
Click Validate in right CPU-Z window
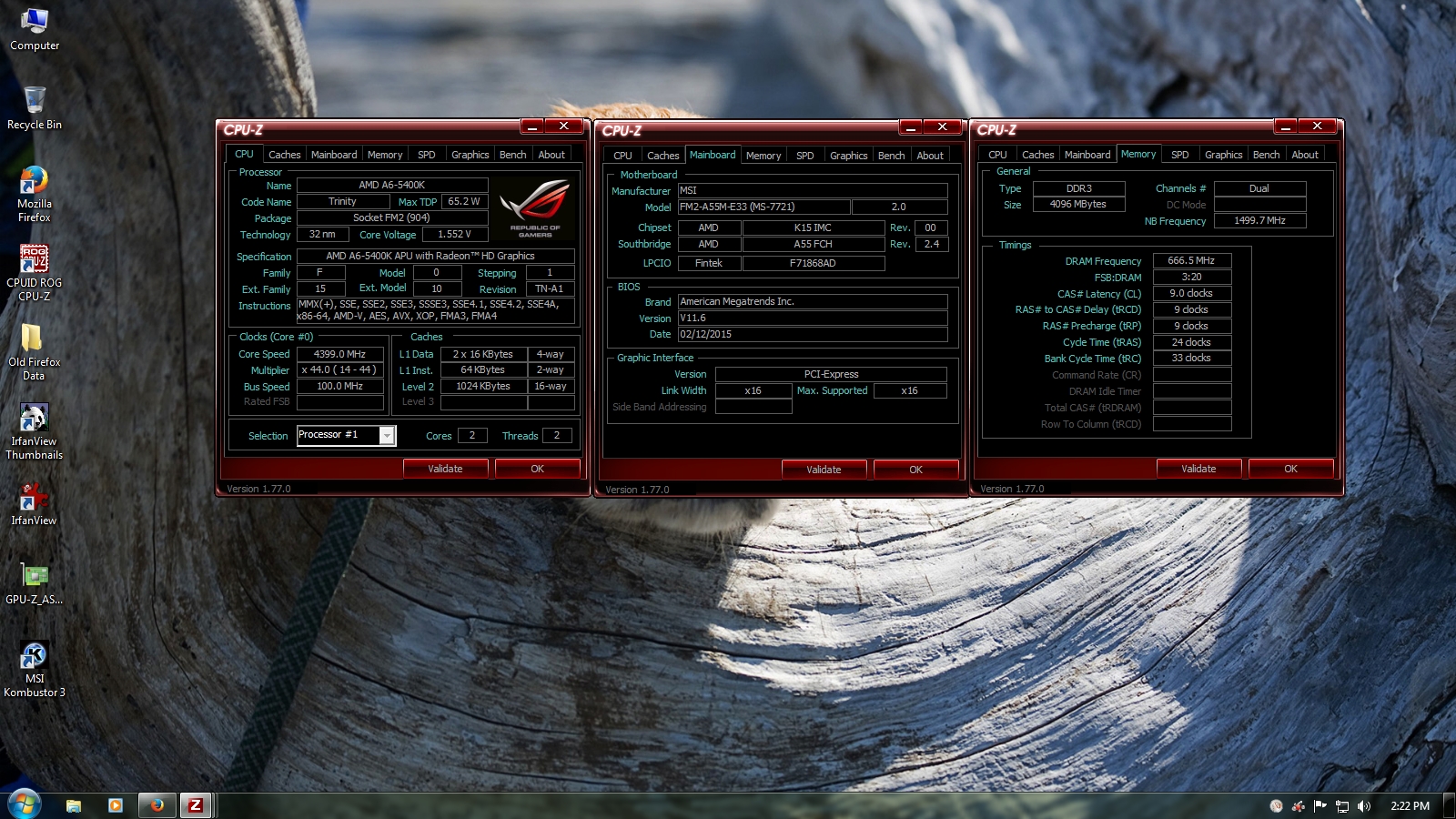pyautogui.click(x=1199, y=469)
